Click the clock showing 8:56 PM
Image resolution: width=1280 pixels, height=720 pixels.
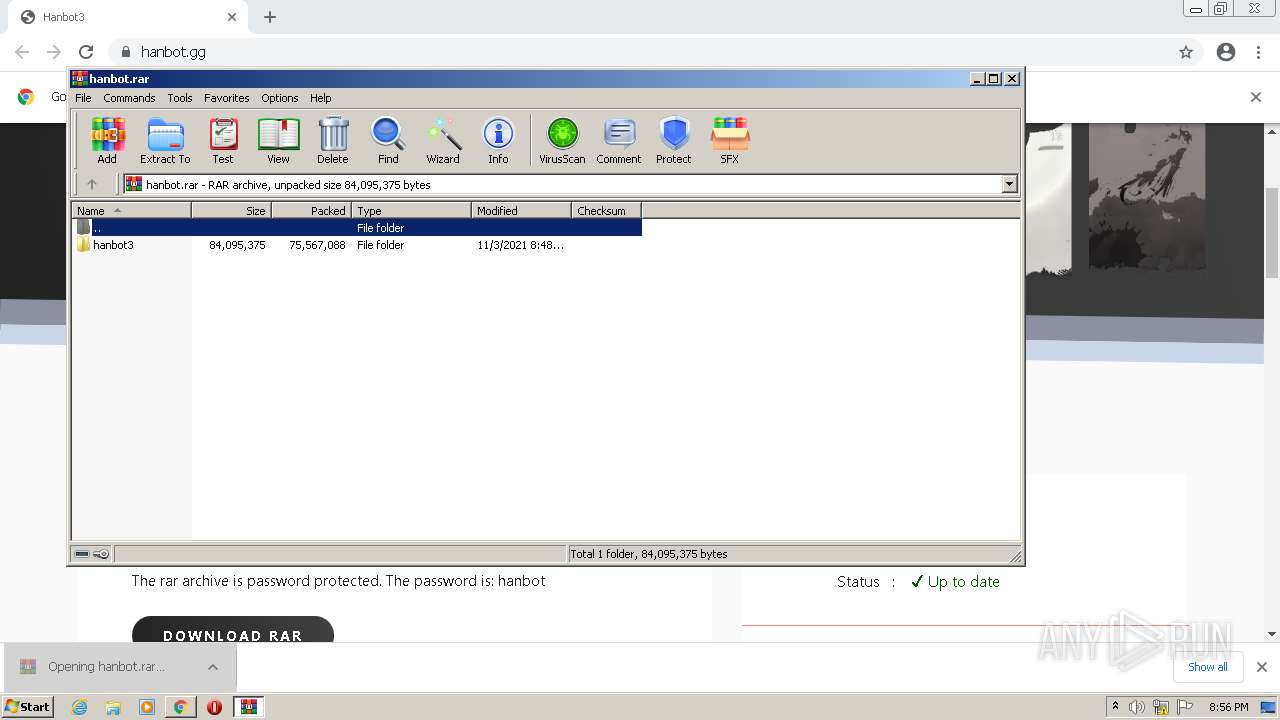pyautogui.click(x=1229, y=707)
